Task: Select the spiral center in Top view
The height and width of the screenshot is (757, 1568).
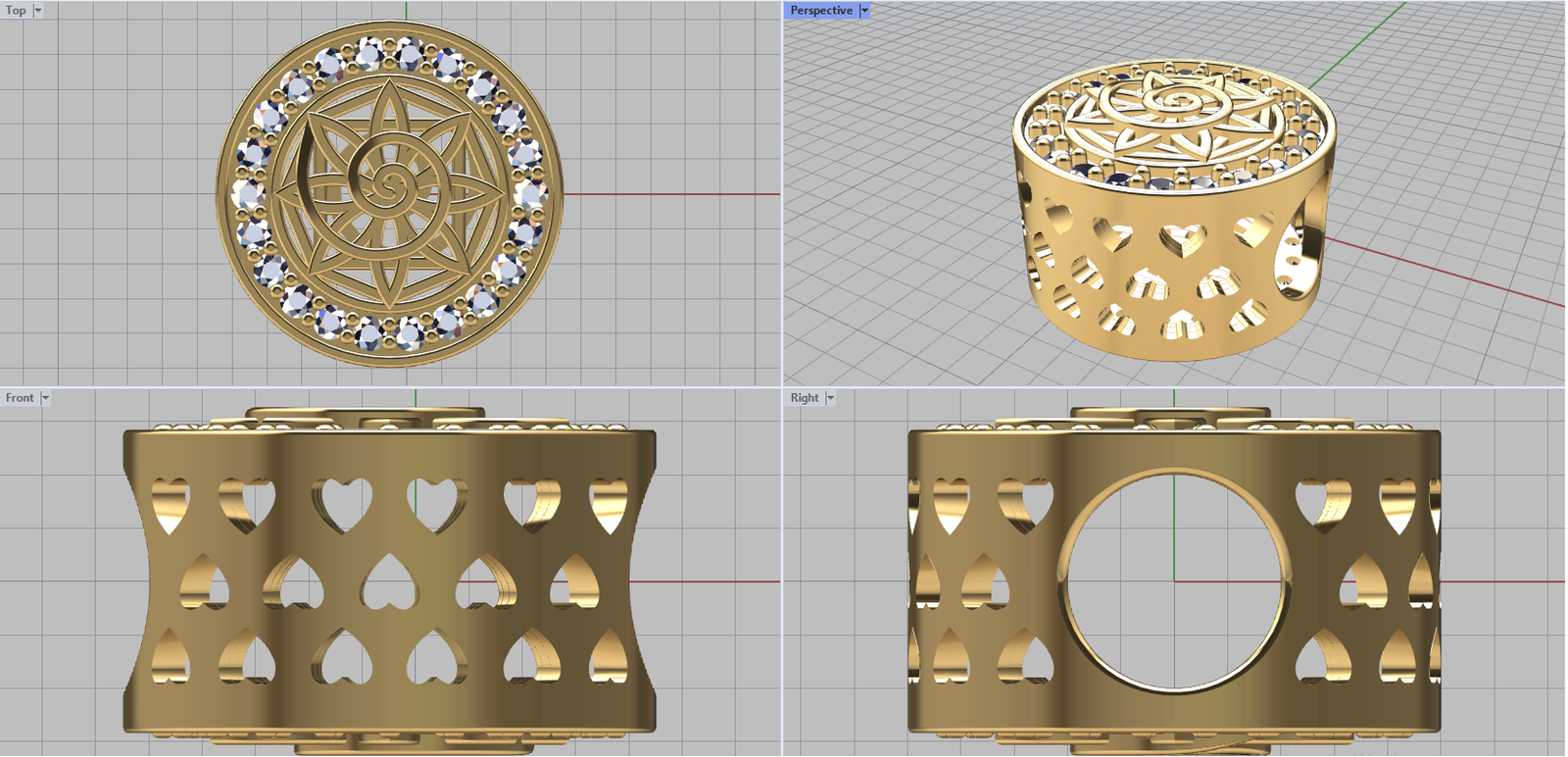Action: (390, 183)
